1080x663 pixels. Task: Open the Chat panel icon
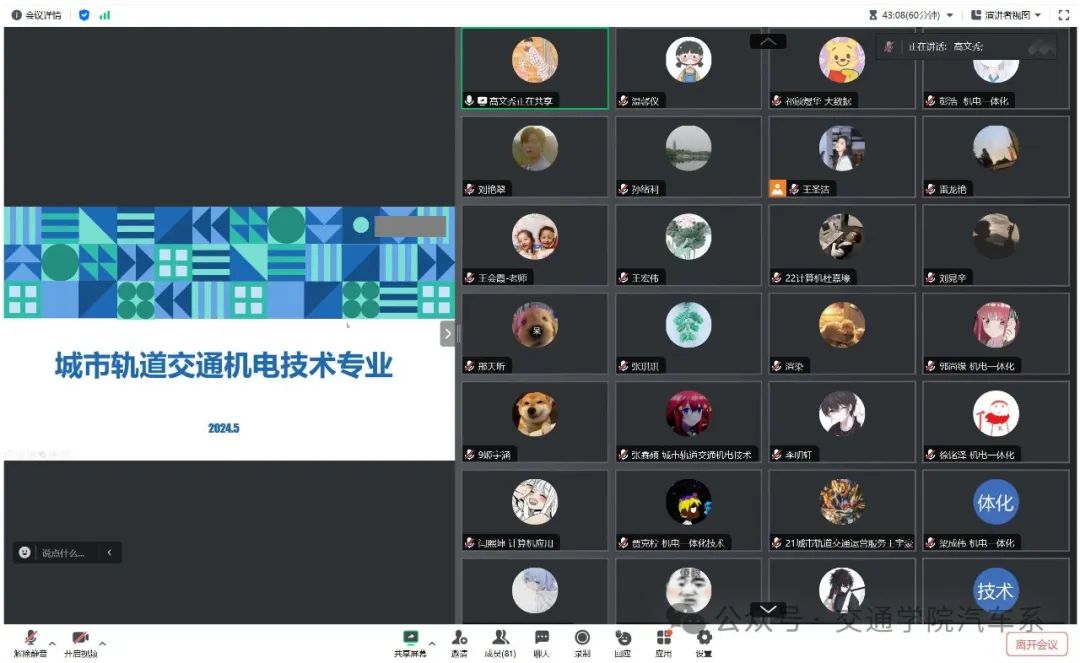[x=541, y=638]
